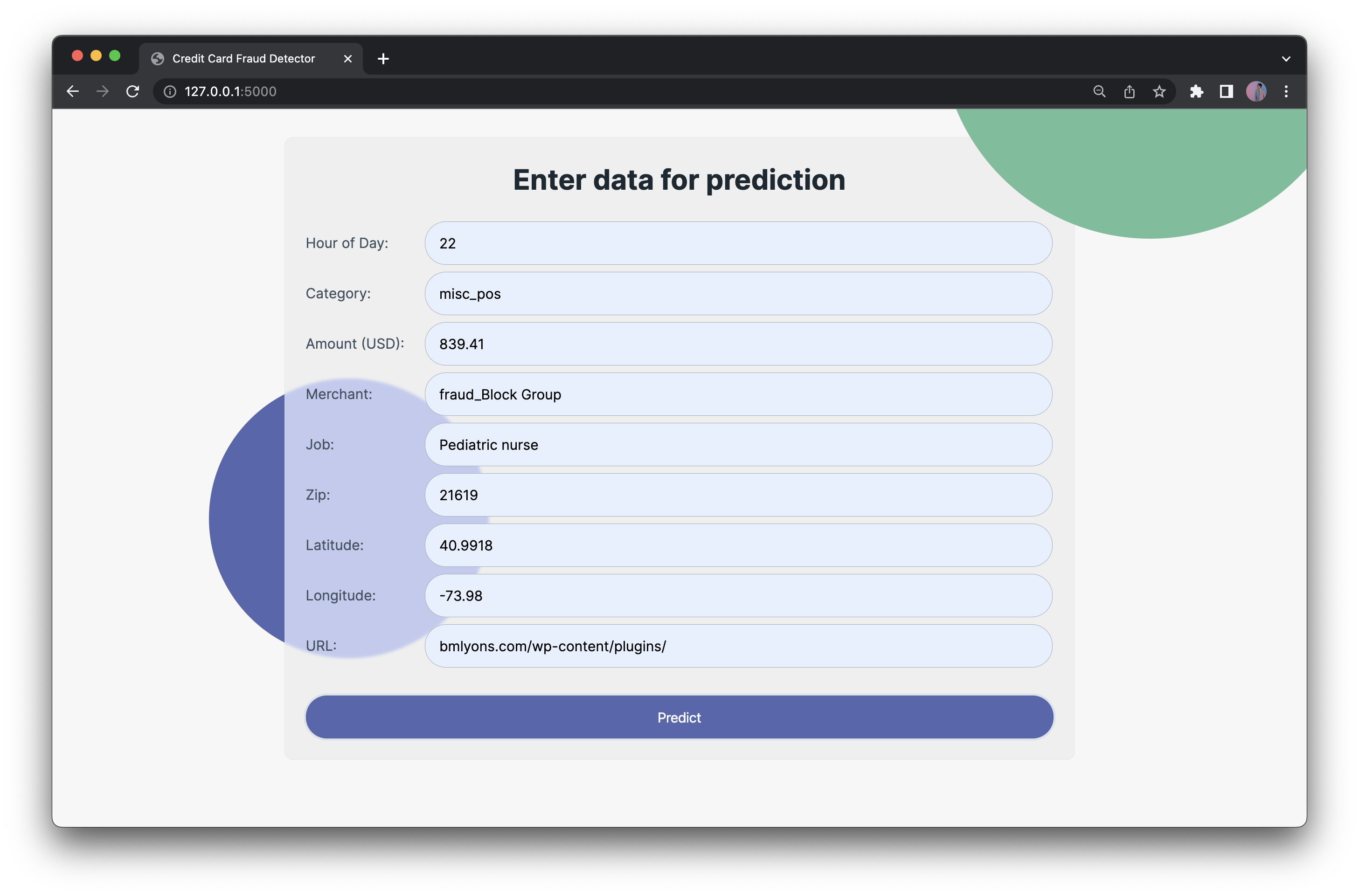Viewport: 1359px width, 896px height.
Task: Toggle the browser side panel icon
Action: tap(1226, 91)
